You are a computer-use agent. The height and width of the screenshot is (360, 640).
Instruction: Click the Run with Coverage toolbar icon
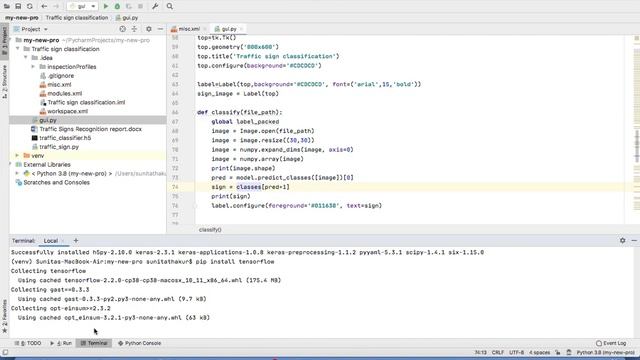pyautogui.click(x=129, y=6)
